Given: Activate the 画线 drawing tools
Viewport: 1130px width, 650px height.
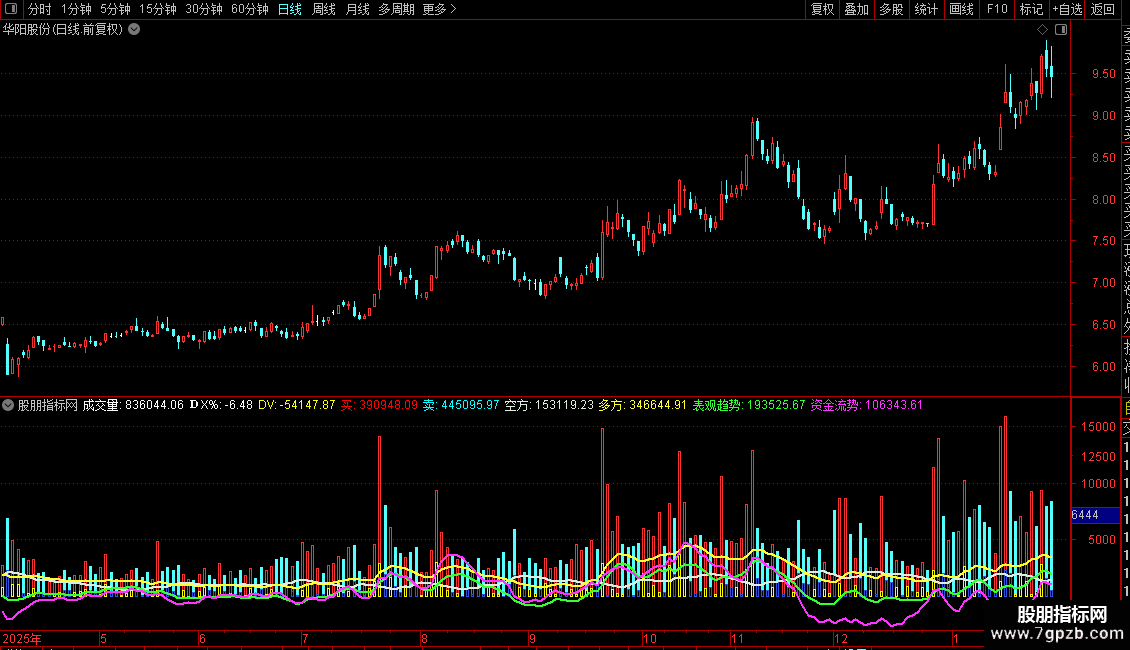Looking at the screenshot, I should pyautogui.click(x=961, y=9).
